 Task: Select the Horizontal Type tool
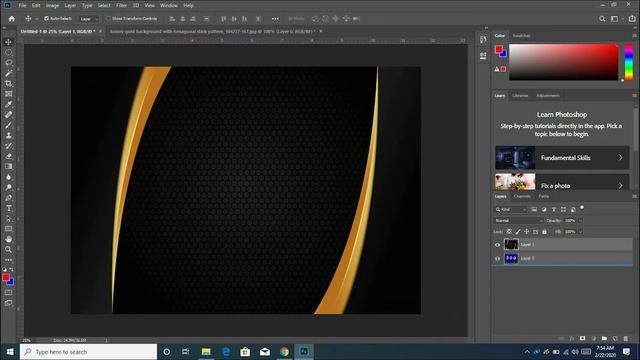point(9,208)
